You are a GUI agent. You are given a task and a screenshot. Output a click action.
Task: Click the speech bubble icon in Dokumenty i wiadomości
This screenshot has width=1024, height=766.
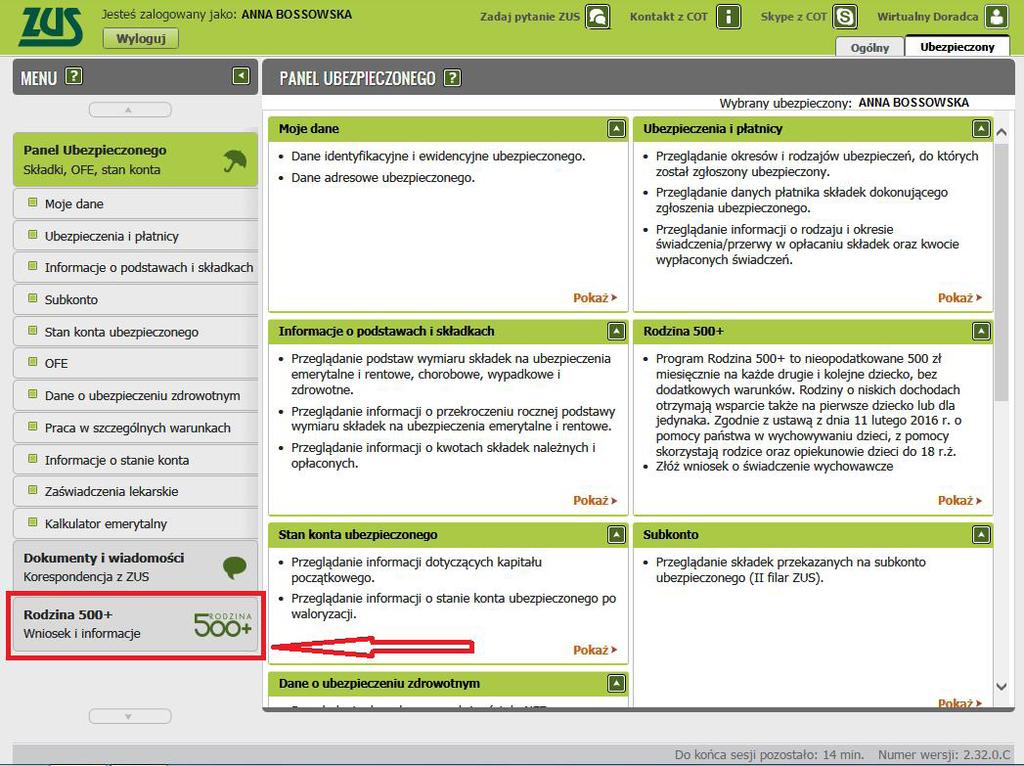(234, 567)
